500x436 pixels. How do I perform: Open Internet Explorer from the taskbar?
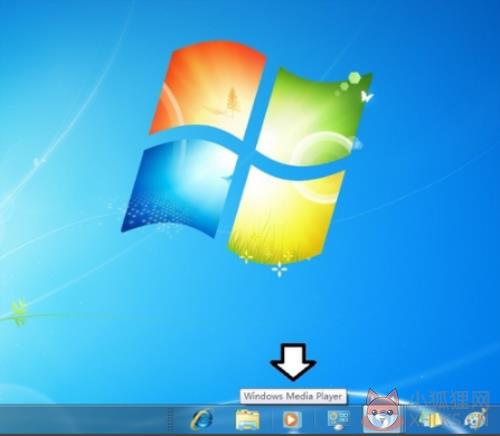(x=202, y=419)
